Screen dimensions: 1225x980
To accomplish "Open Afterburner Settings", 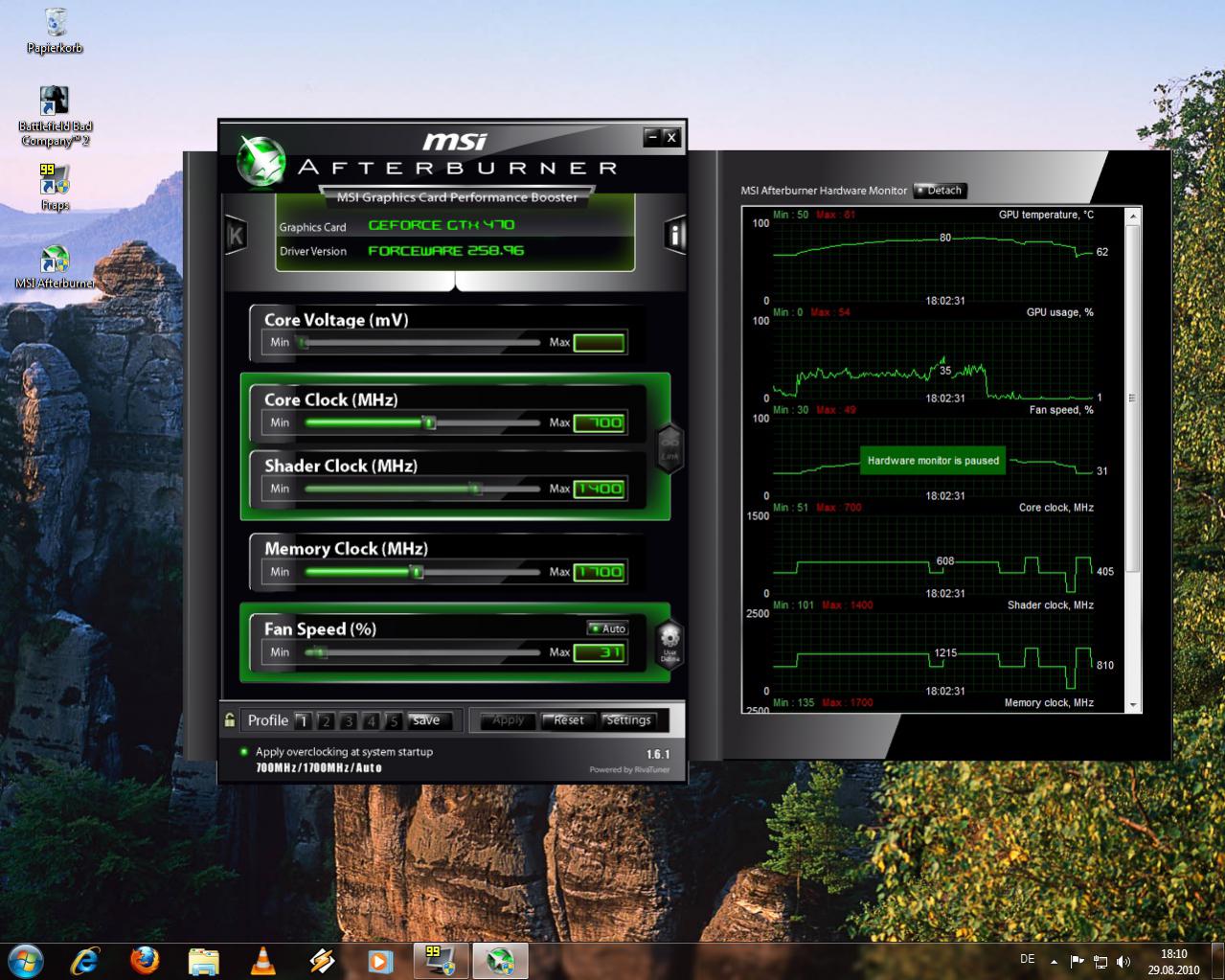I will coord(628,720).
